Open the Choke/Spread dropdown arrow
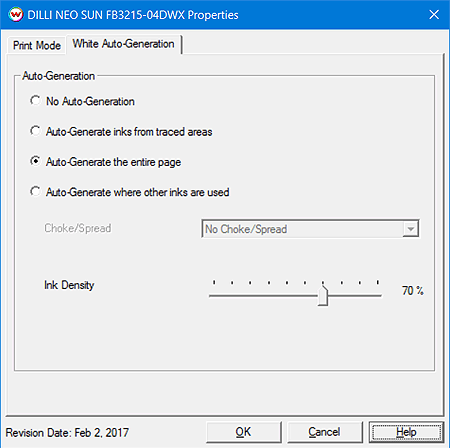Image resolution: width=450 pixels, height=448 pixels. tap(410, 229)
